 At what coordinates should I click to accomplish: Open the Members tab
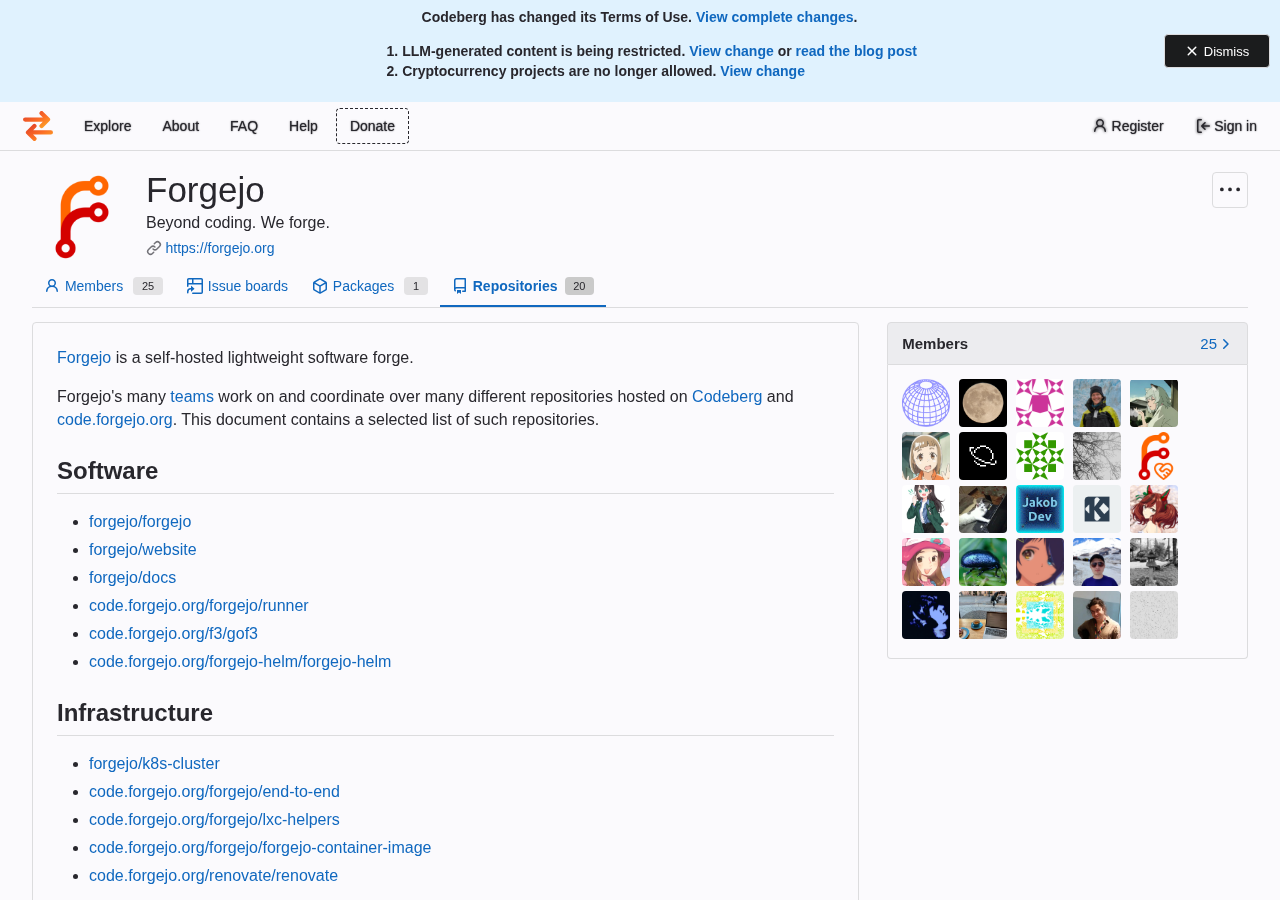(103, 286)
